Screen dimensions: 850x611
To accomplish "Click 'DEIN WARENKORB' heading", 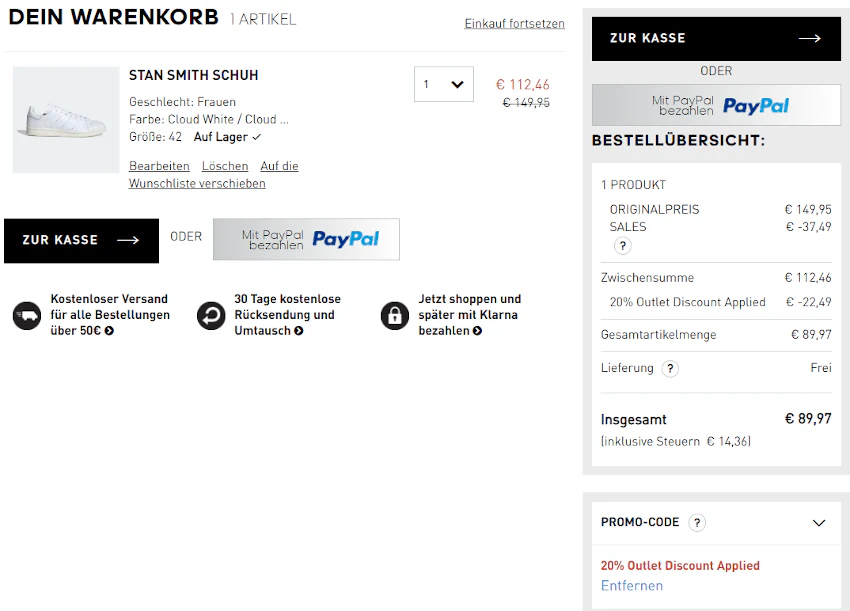I will click(113, 17).
